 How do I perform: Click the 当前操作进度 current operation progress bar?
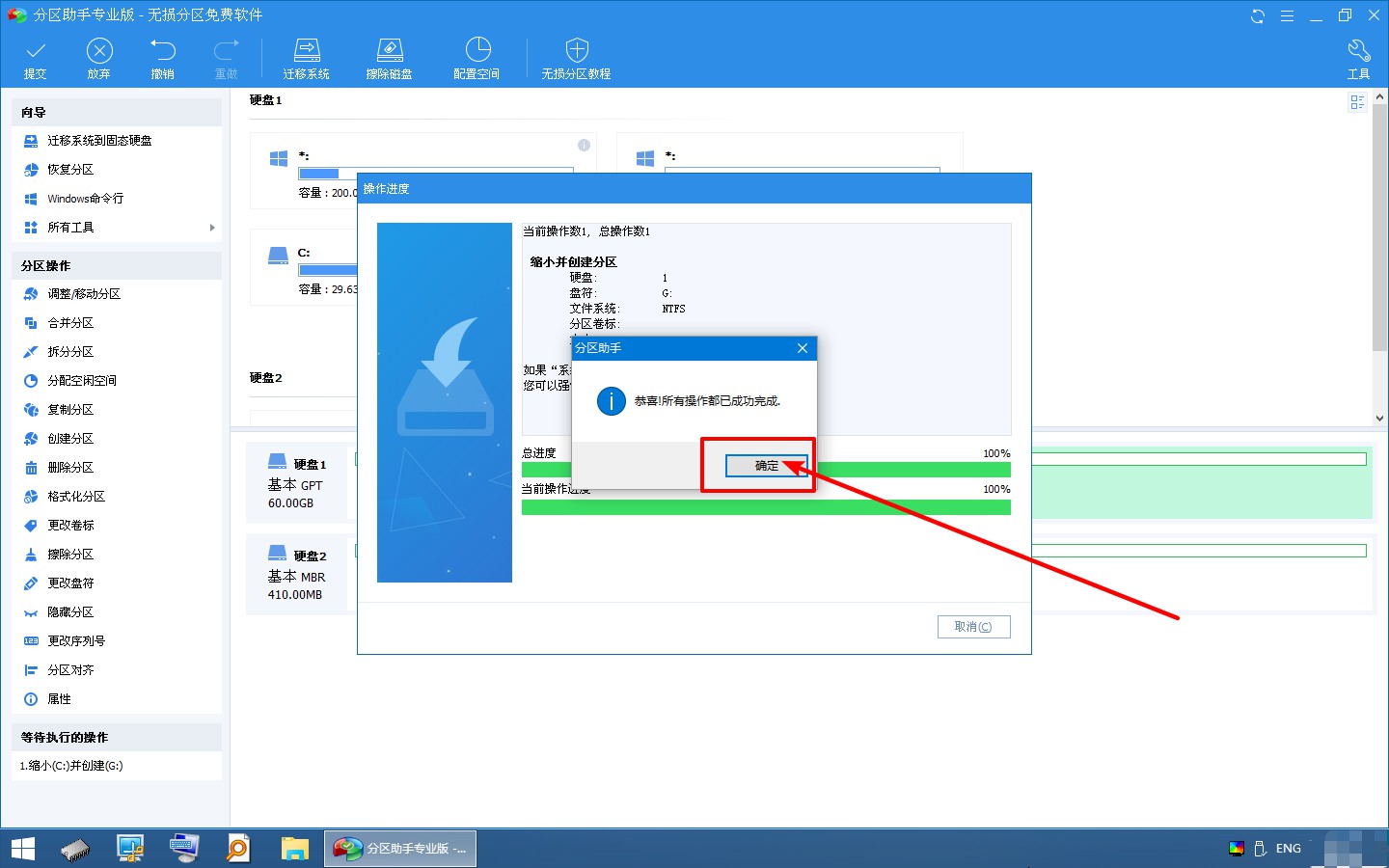pos(766,506)
